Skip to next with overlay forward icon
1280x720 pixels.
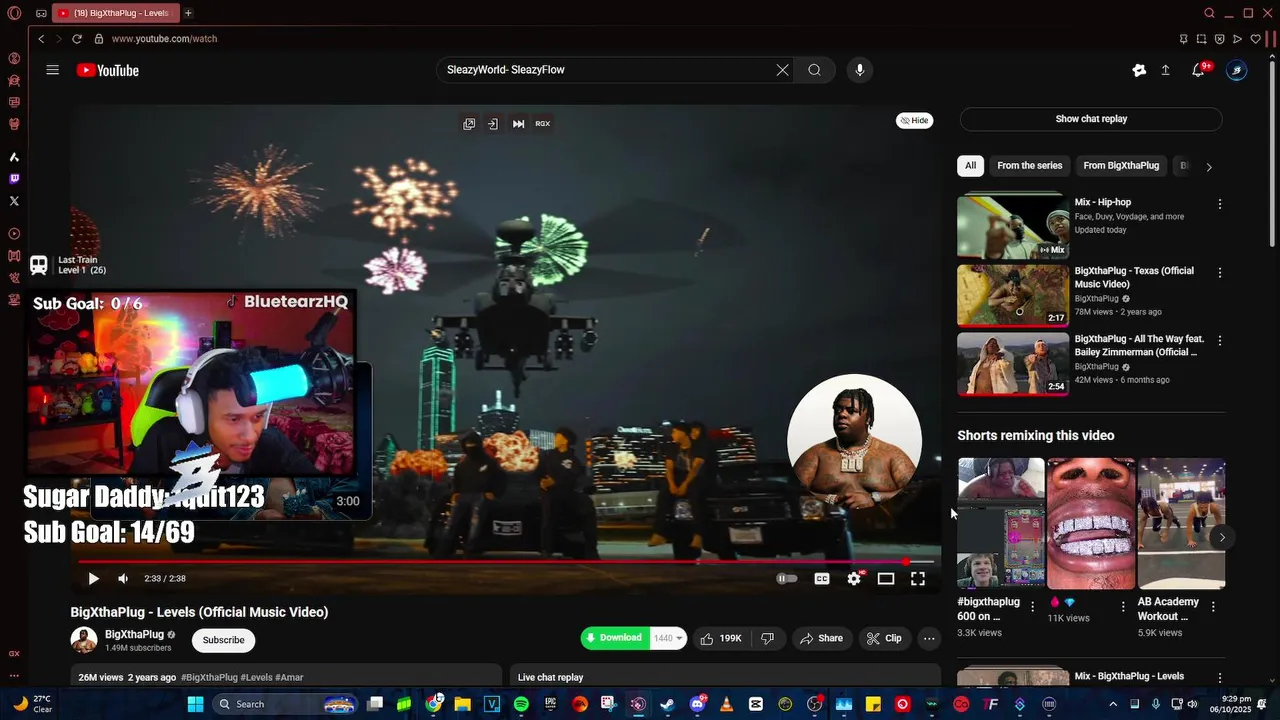click(x=518, y=124)
